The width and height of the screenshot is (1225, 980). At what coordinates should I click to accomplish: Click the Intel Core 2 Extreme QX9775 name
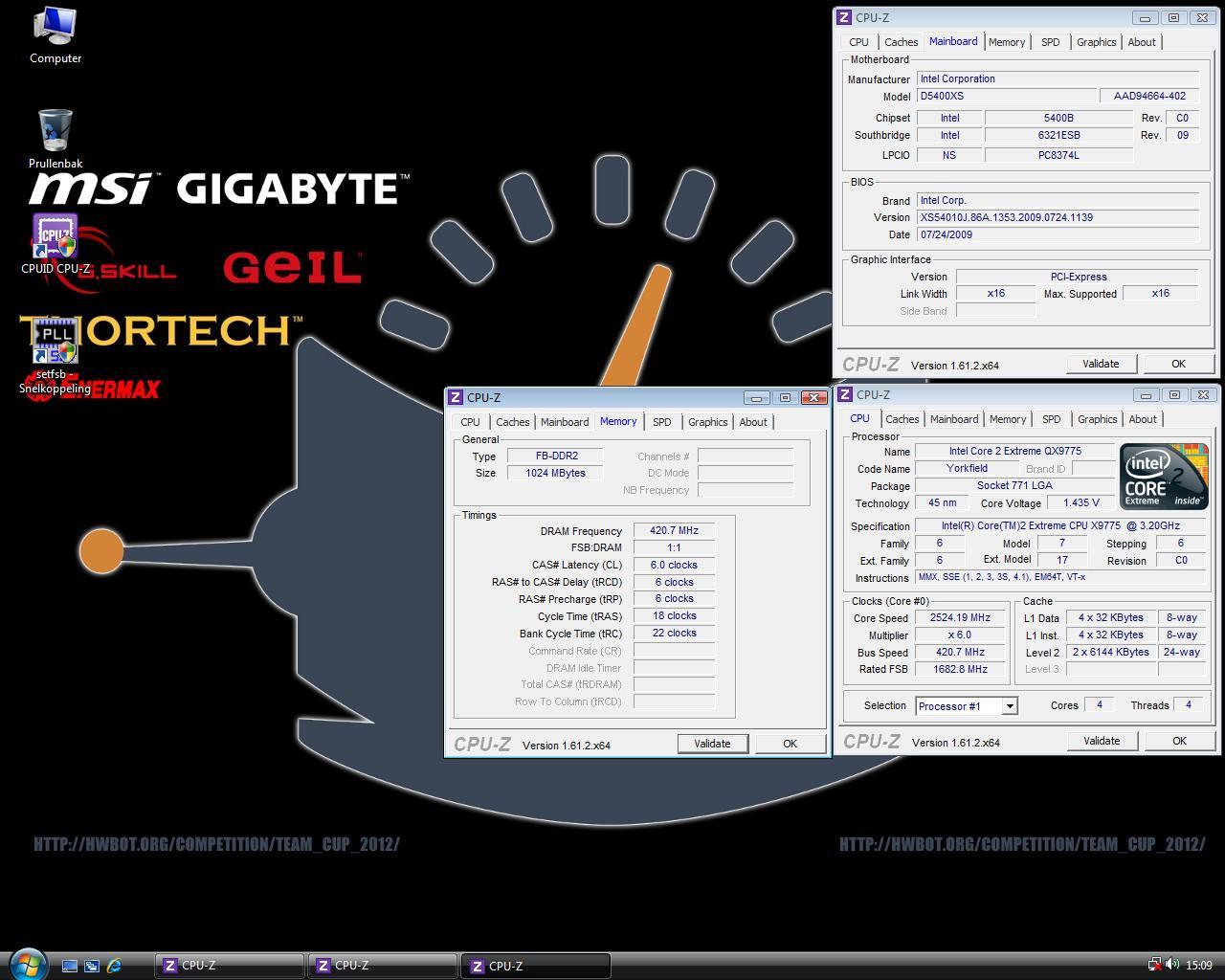(1014, 451)
